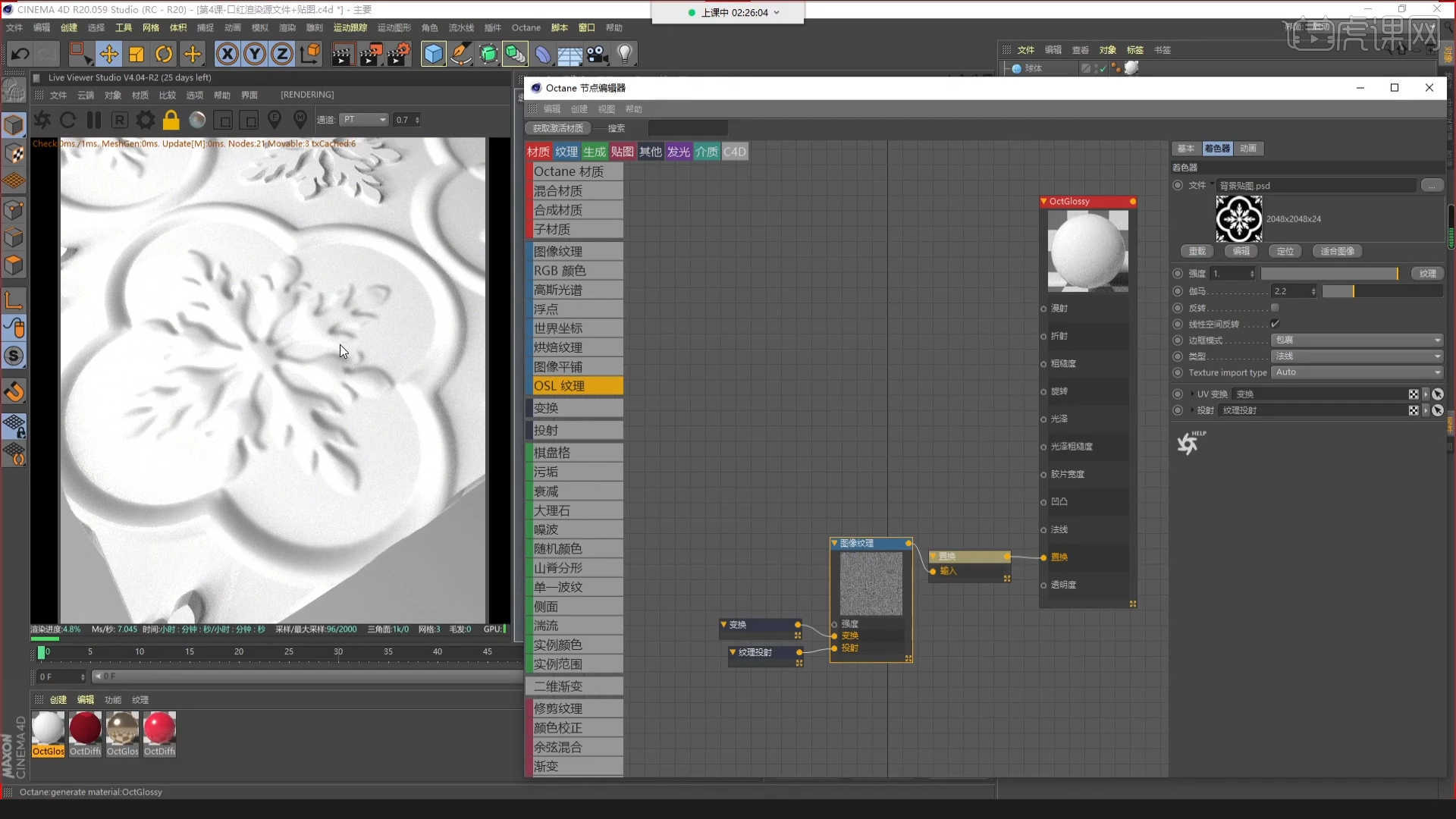Open render settings gear clapperboard
Viewport: 1456px width, 819px height.
pos(398,54)
